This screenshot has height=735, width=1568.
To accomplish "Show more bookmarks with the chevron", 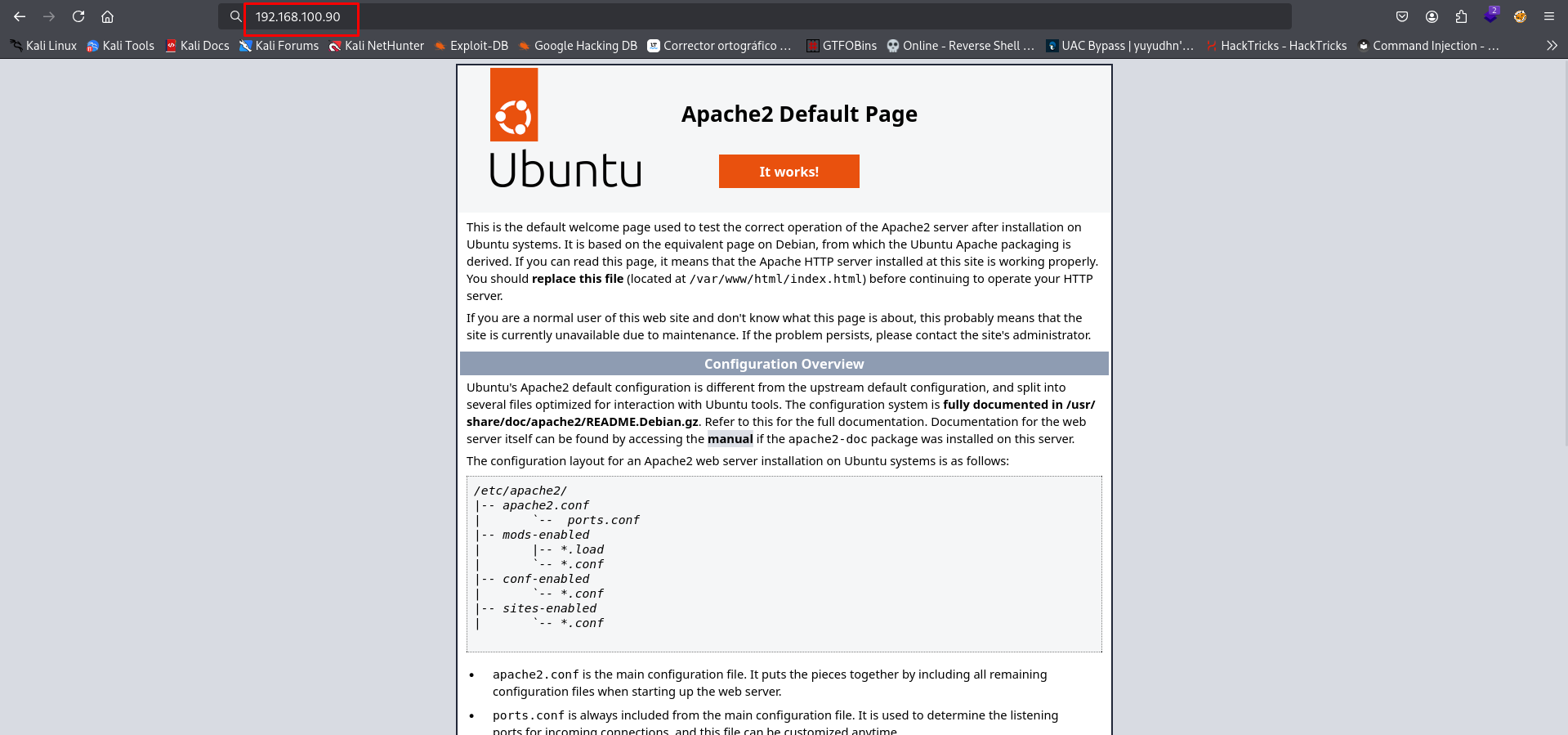I will point(1552,46).
